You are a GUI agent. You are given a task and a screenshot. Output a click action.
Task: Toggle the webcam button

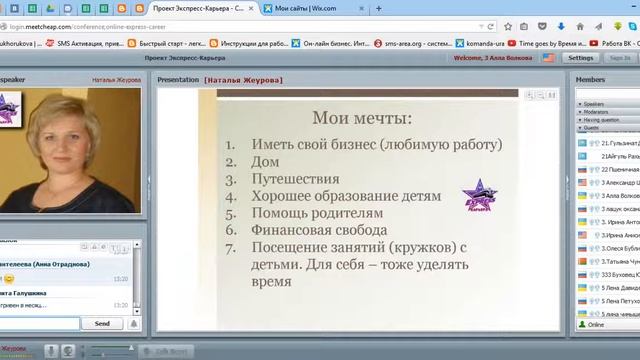pos(68,351)
